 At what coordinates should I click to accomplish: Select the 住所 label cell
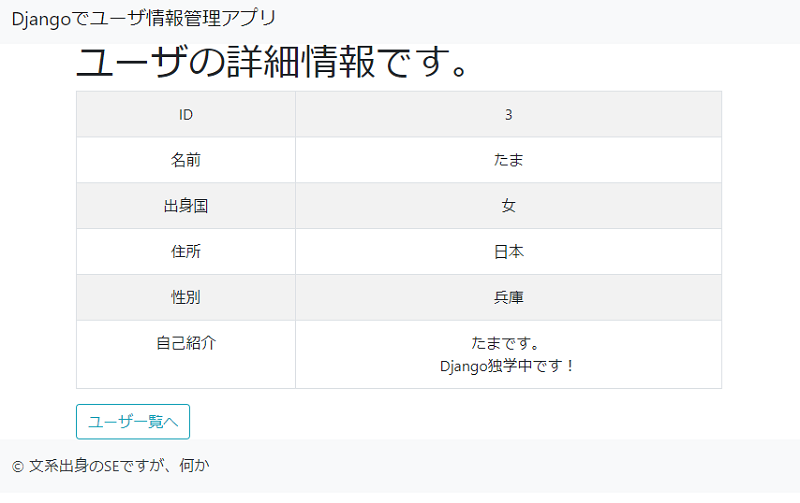(186, 252)
